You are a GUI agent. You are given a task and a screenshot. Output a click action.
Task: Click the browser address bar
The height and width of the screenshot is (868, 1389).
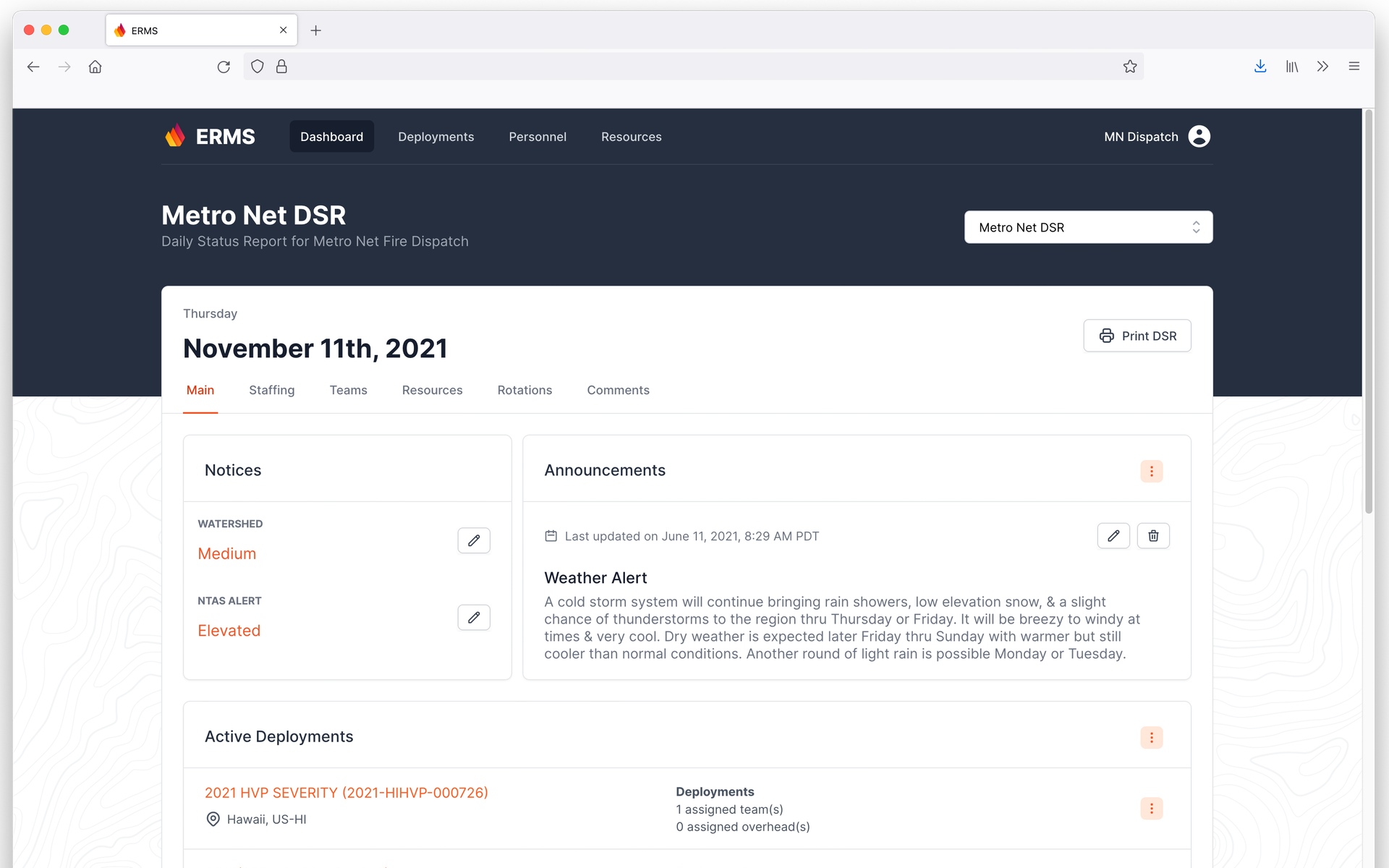click(x=693, y=67)
